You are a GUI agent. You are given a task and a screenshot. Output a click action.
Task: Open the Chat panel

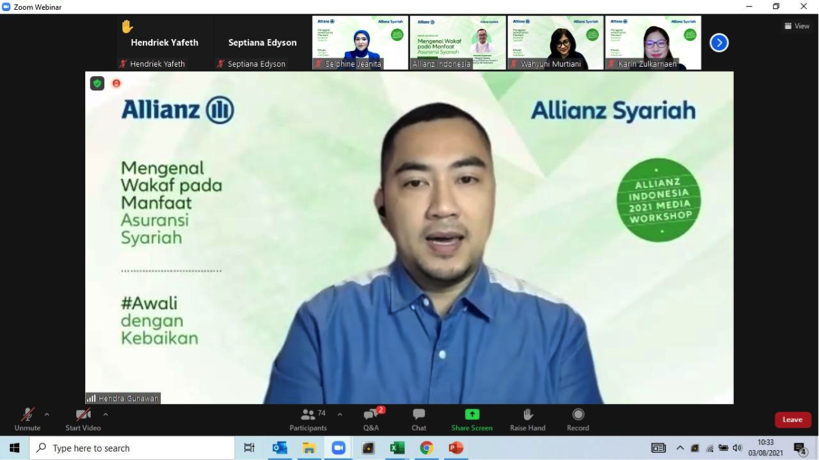pyautogui.click(x=418, y=420)
